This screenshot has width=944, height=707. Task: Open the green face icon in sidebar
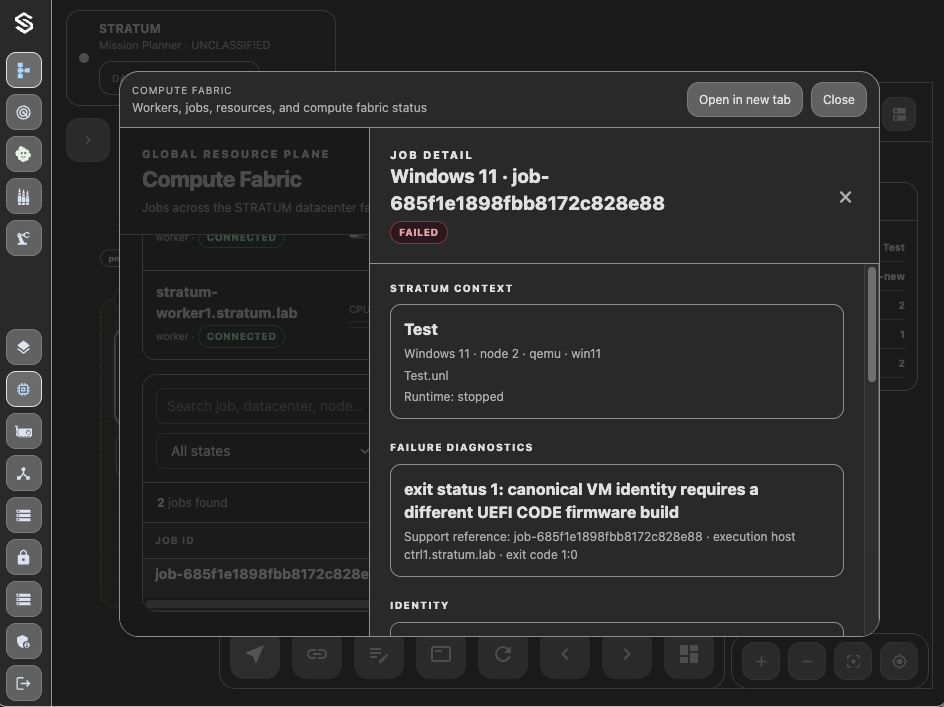click(23, 154)
